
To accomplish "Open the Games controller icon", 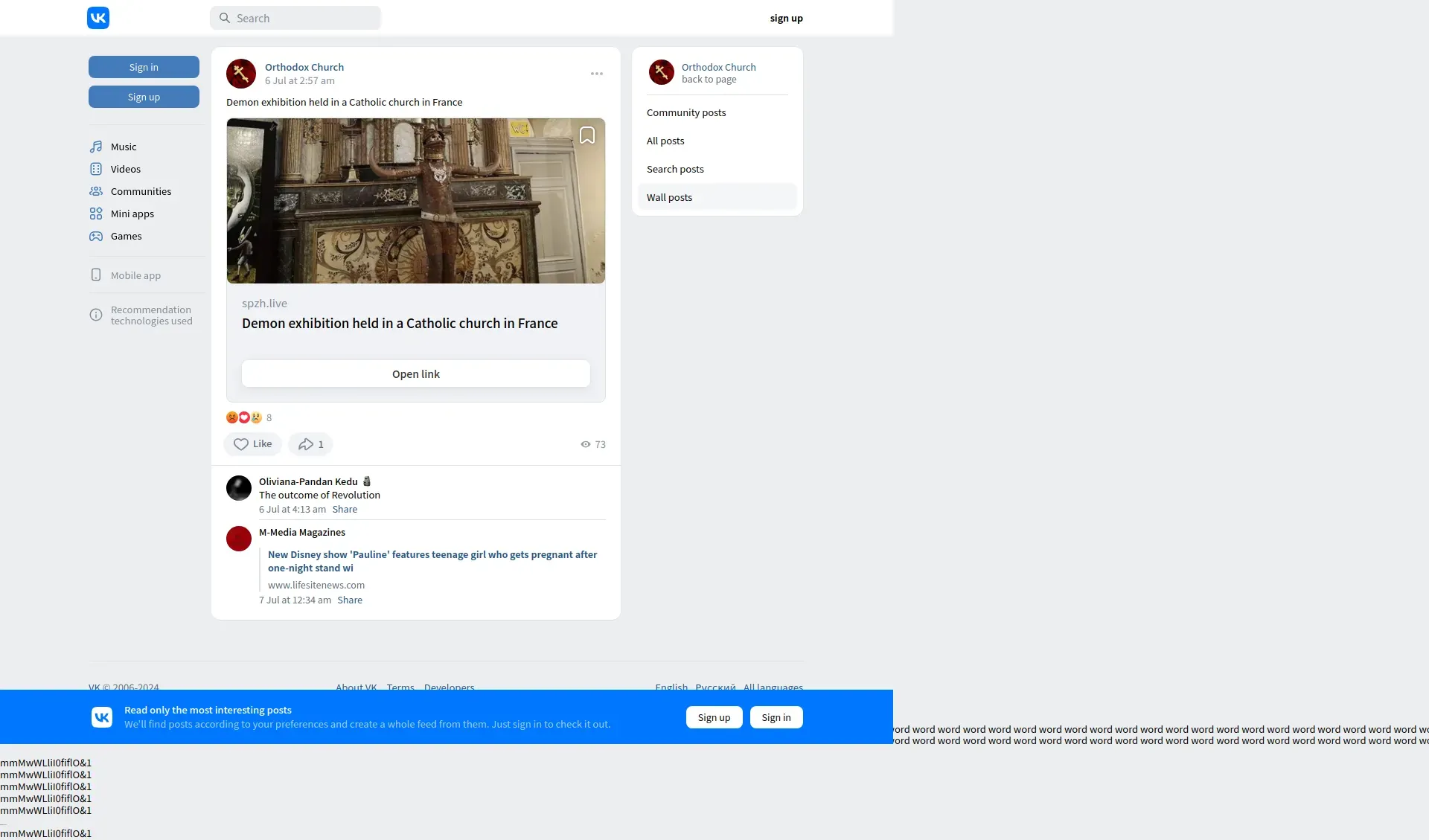I will click(96, 236).
